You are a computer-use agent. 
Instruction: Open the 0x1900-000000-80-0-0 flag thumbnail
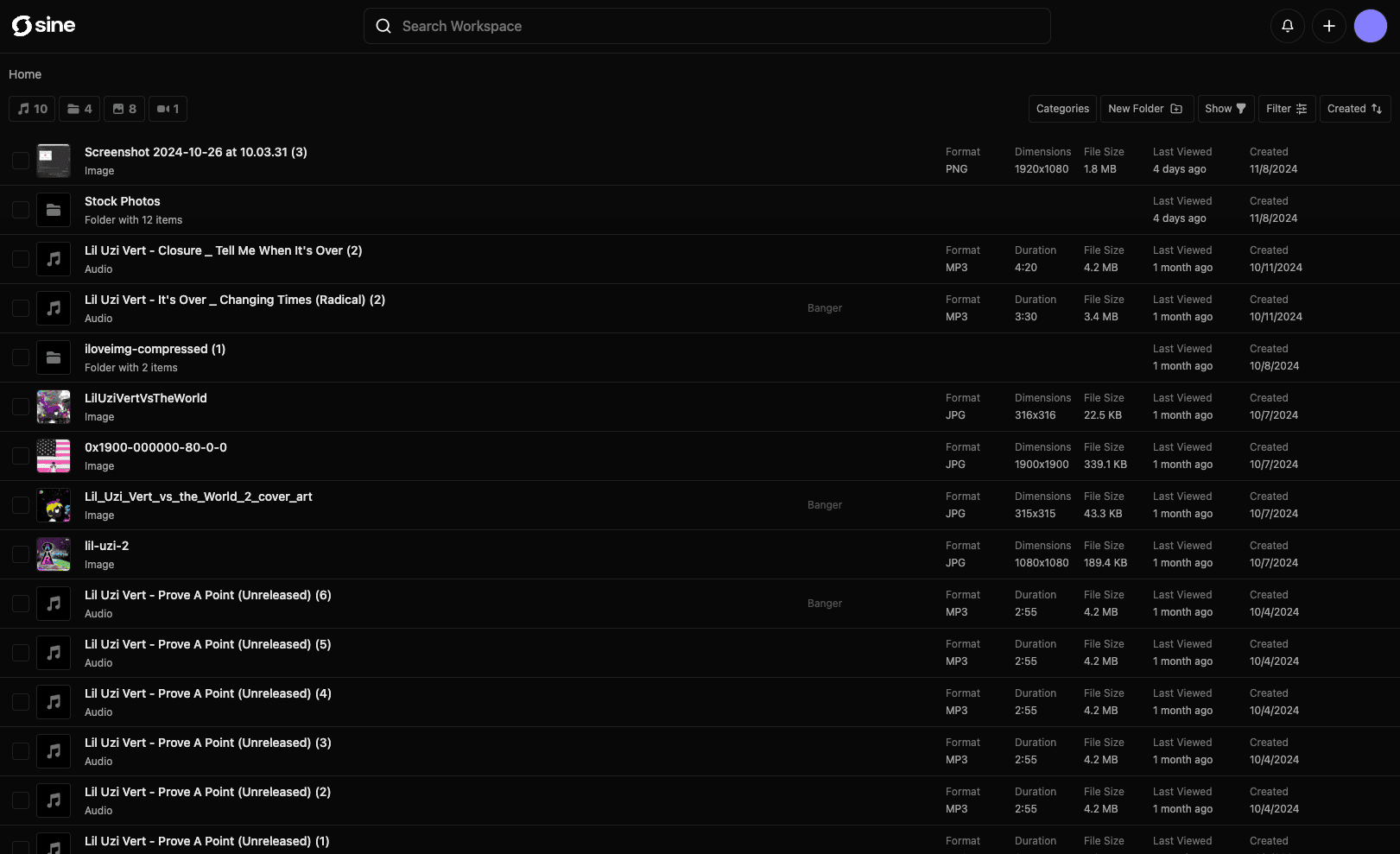click(x=54, y=456)
